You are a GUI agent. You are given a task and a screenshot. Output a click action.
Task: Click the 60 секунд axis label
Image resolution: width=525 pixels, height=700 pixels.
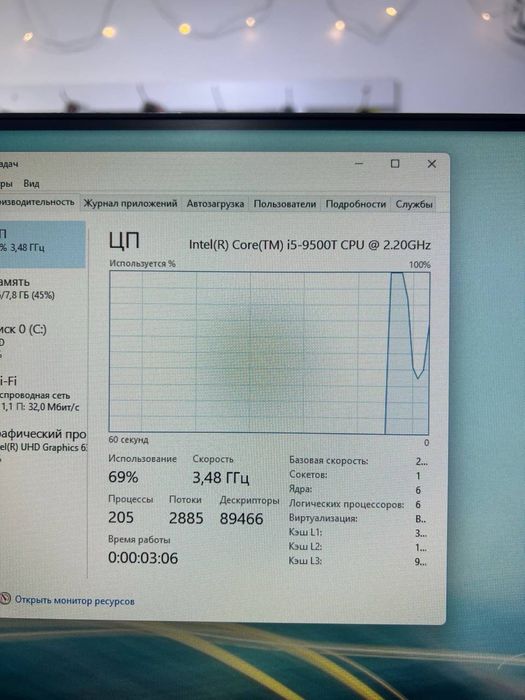(129, 440)
